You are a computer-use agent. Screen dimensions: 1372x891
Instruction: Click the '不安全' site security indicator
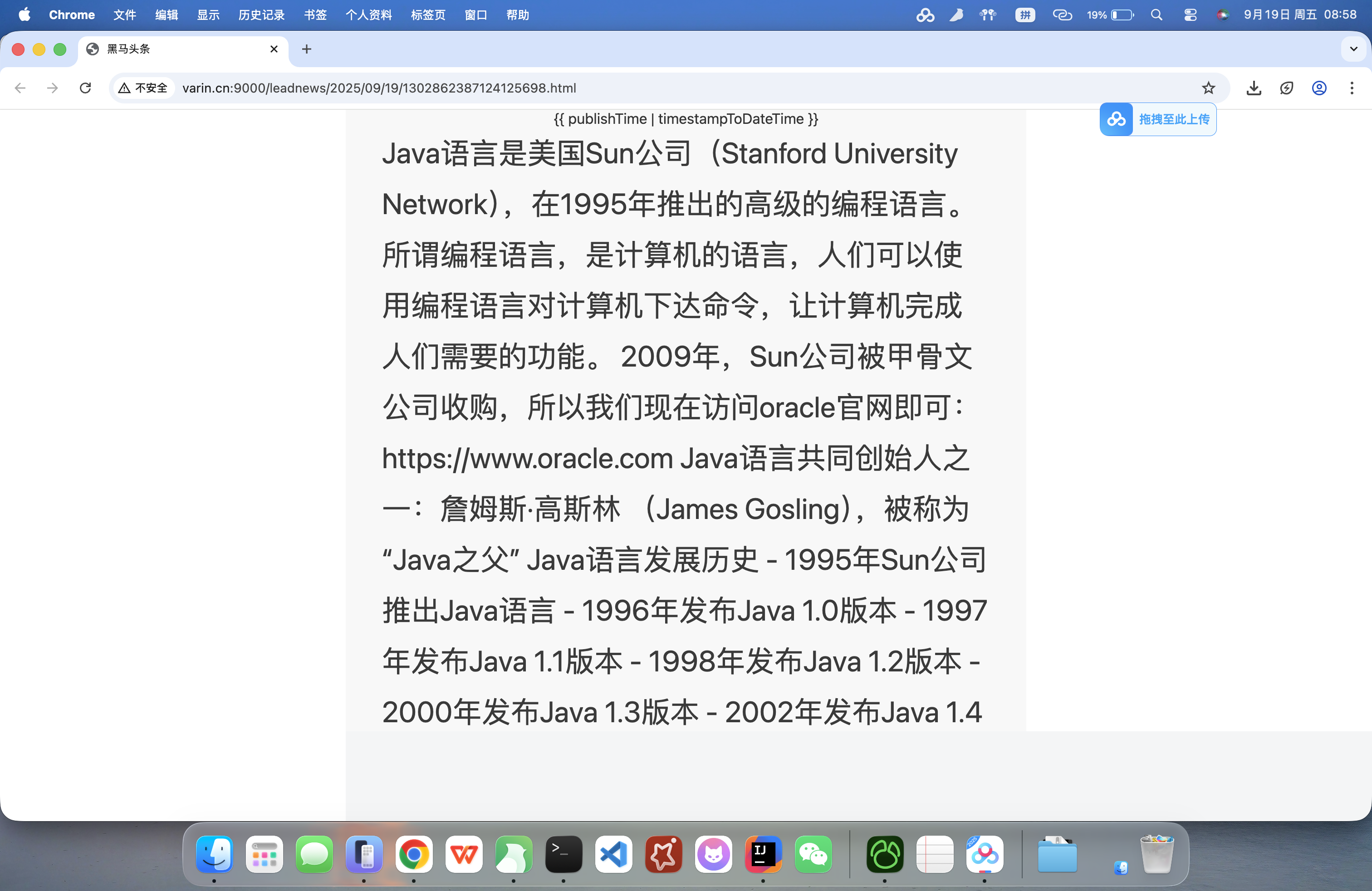(143, 88)
